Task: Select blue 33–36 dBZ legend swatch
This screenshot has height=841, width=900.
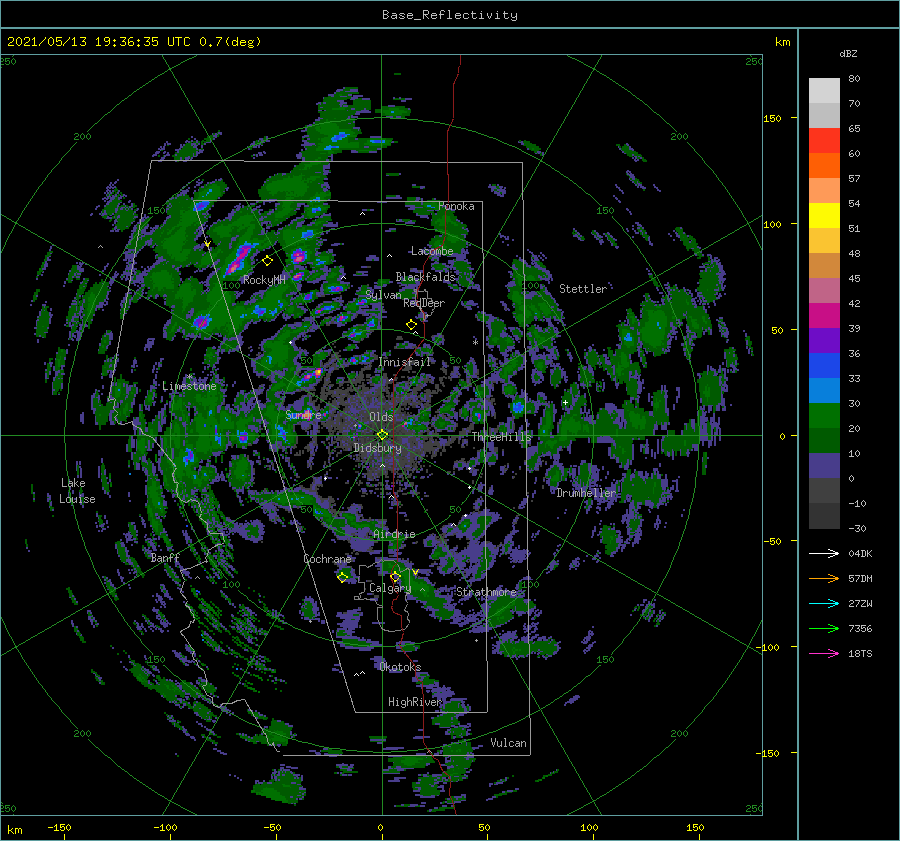Action: tap(824, 365)
